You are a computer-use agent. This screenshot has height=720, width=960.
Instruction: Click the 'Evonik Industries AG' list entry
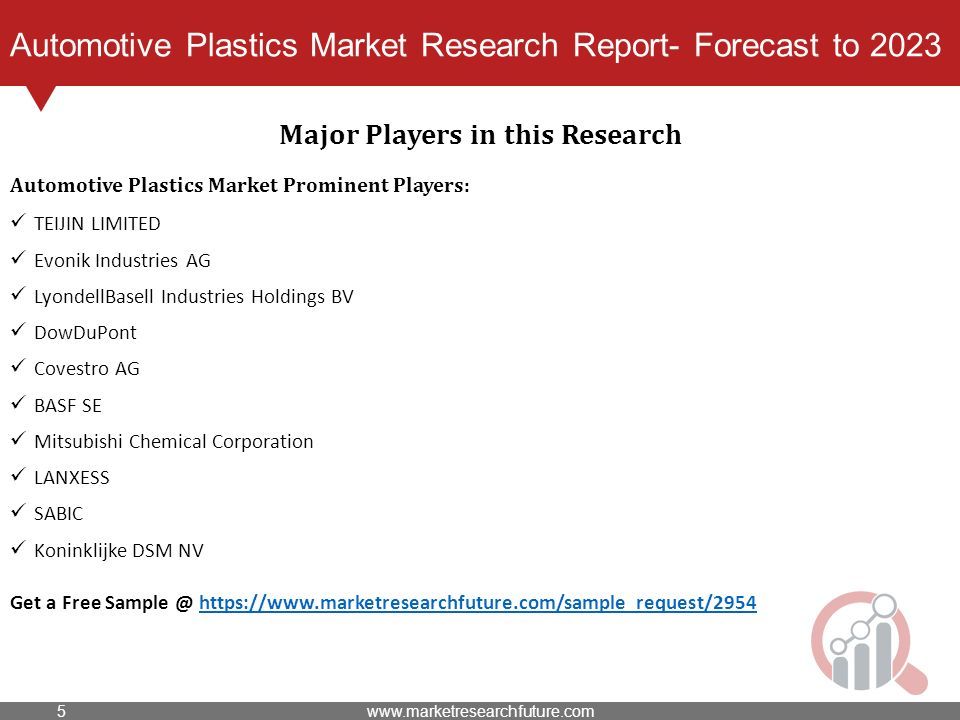pyautogui.click(x=122, y=260)
